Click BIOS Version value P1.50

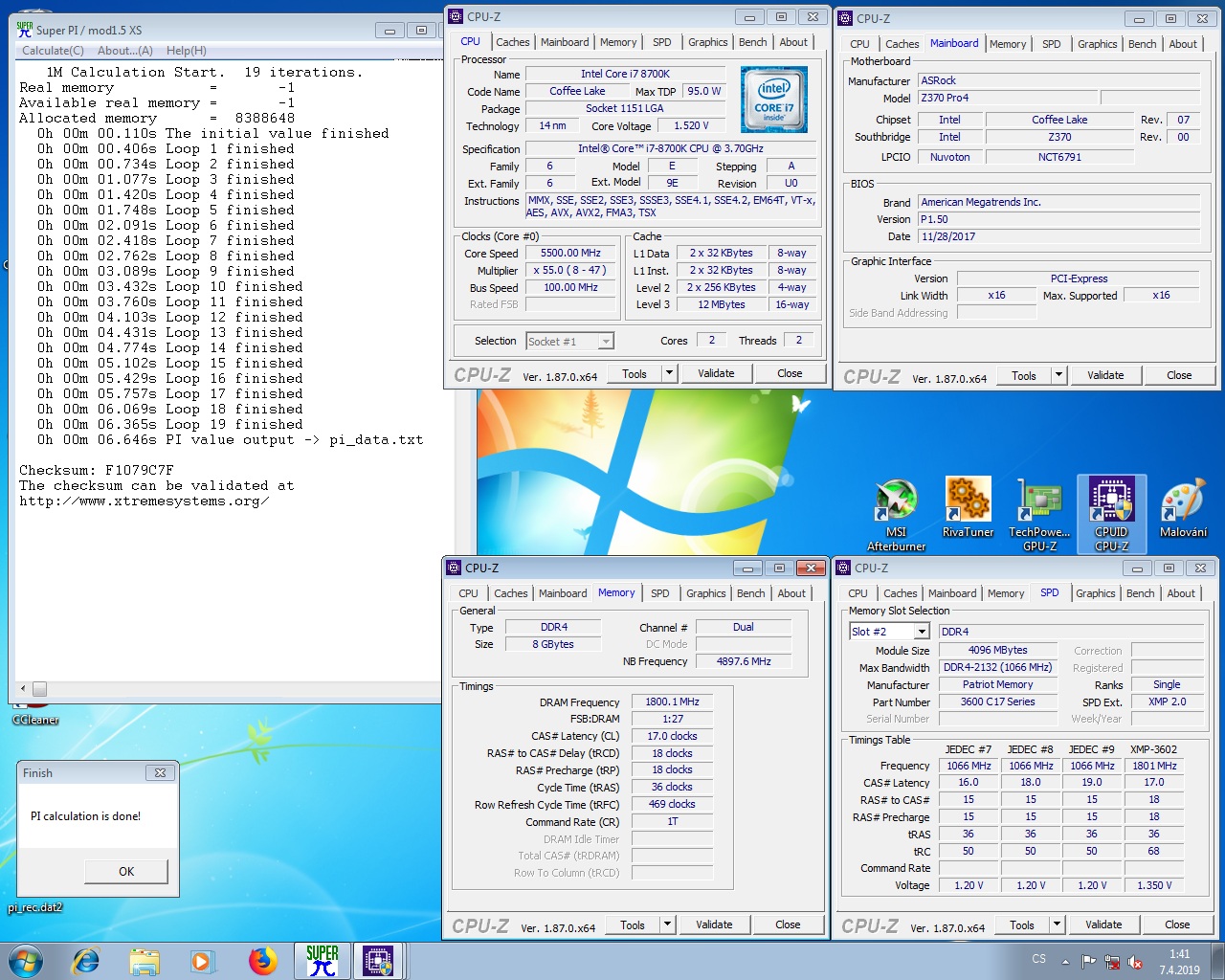[x=1058, y=219]
